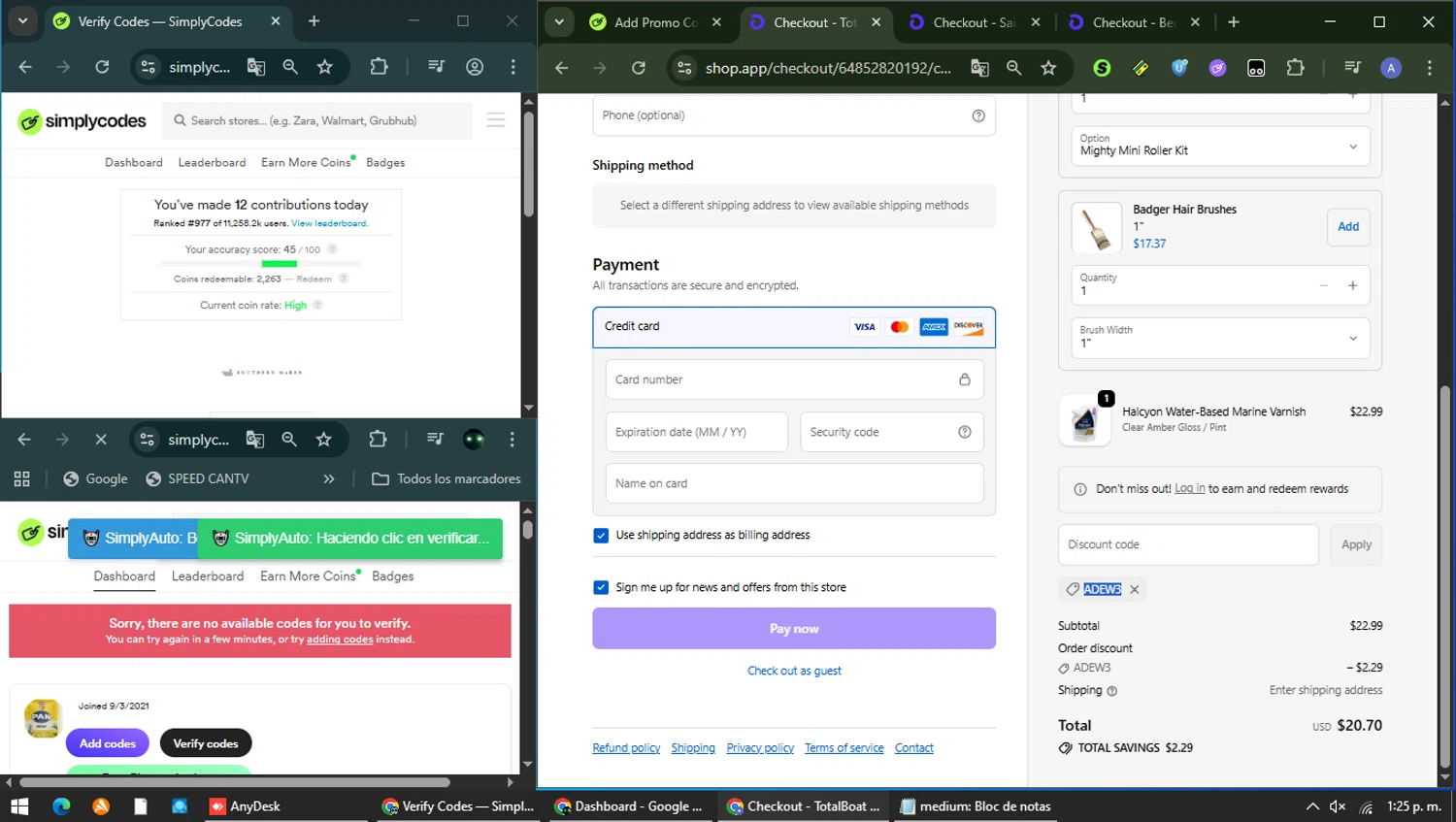Stop page loading in the SimplyAuto window

point(101,440)
